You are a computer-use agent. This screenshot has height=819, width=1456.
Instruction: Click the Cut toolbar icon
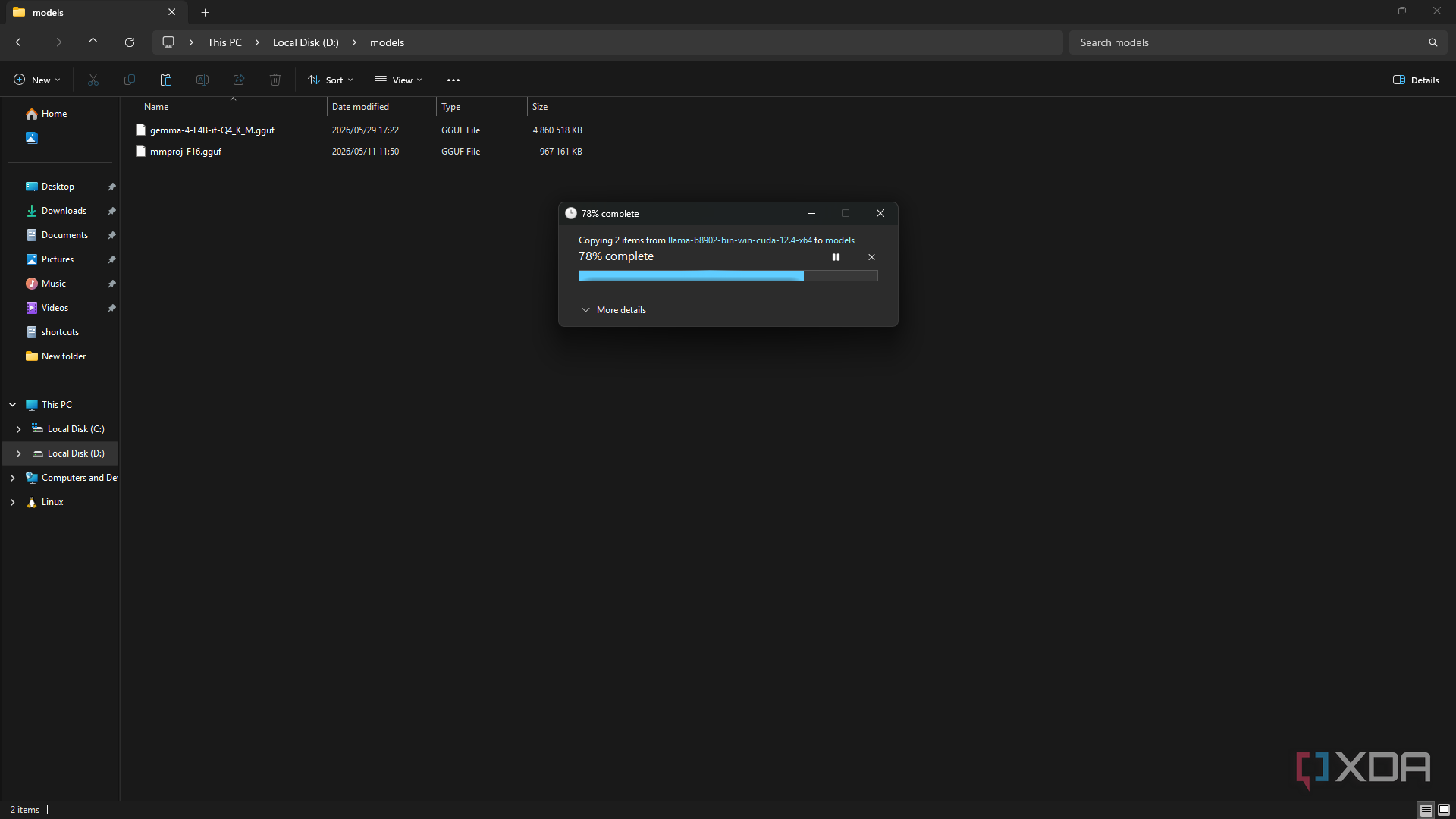point(93,80)
